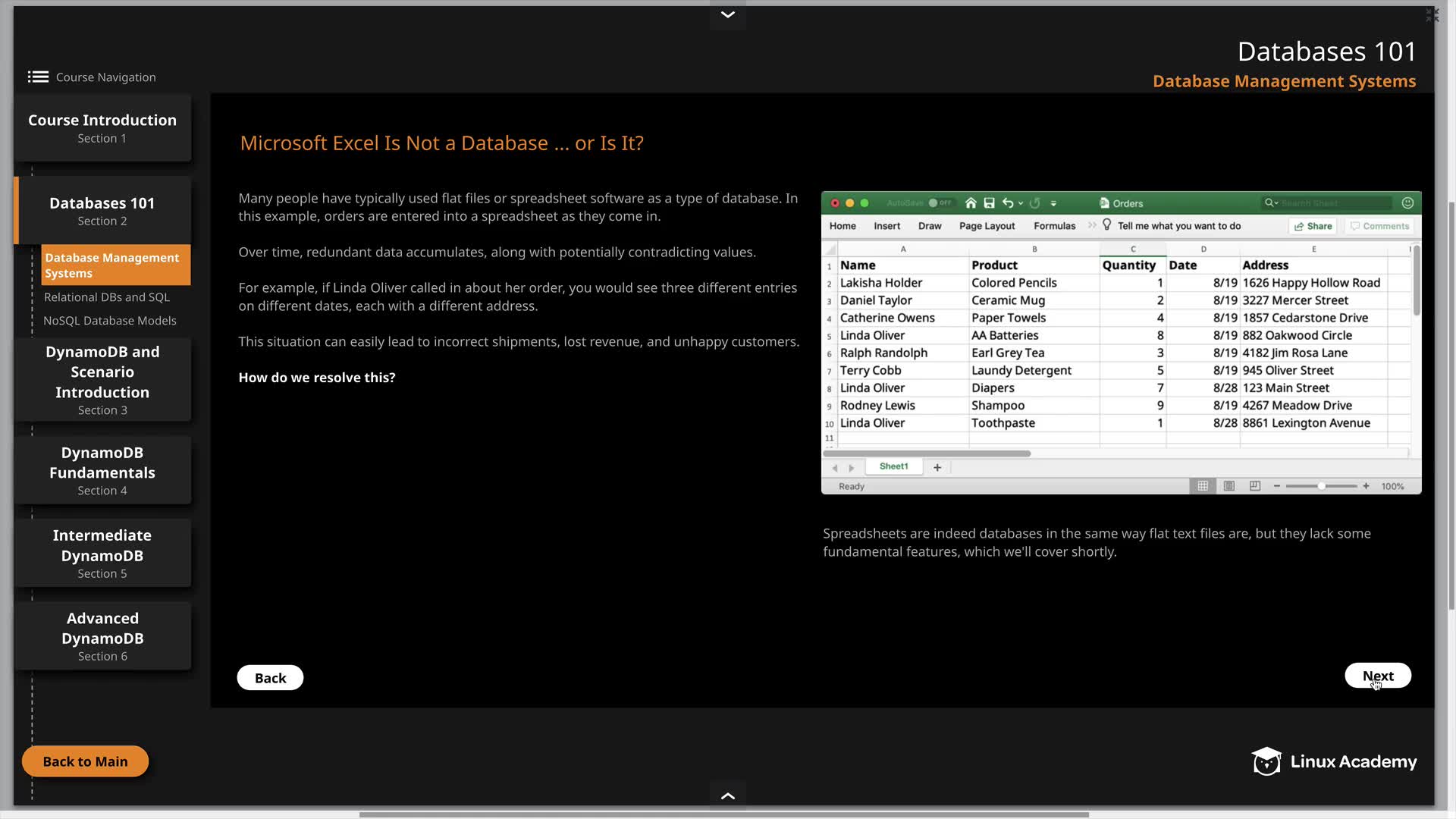Image resolution: width=1456 pixels, height=819 pixels.
Task: Click the Linux Academy logo
Action: (x=1334, y=761)
